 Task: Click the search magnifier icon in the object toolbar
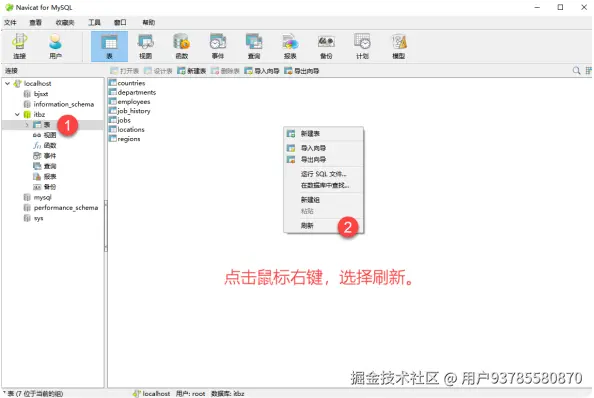click(x=576, y=70)
